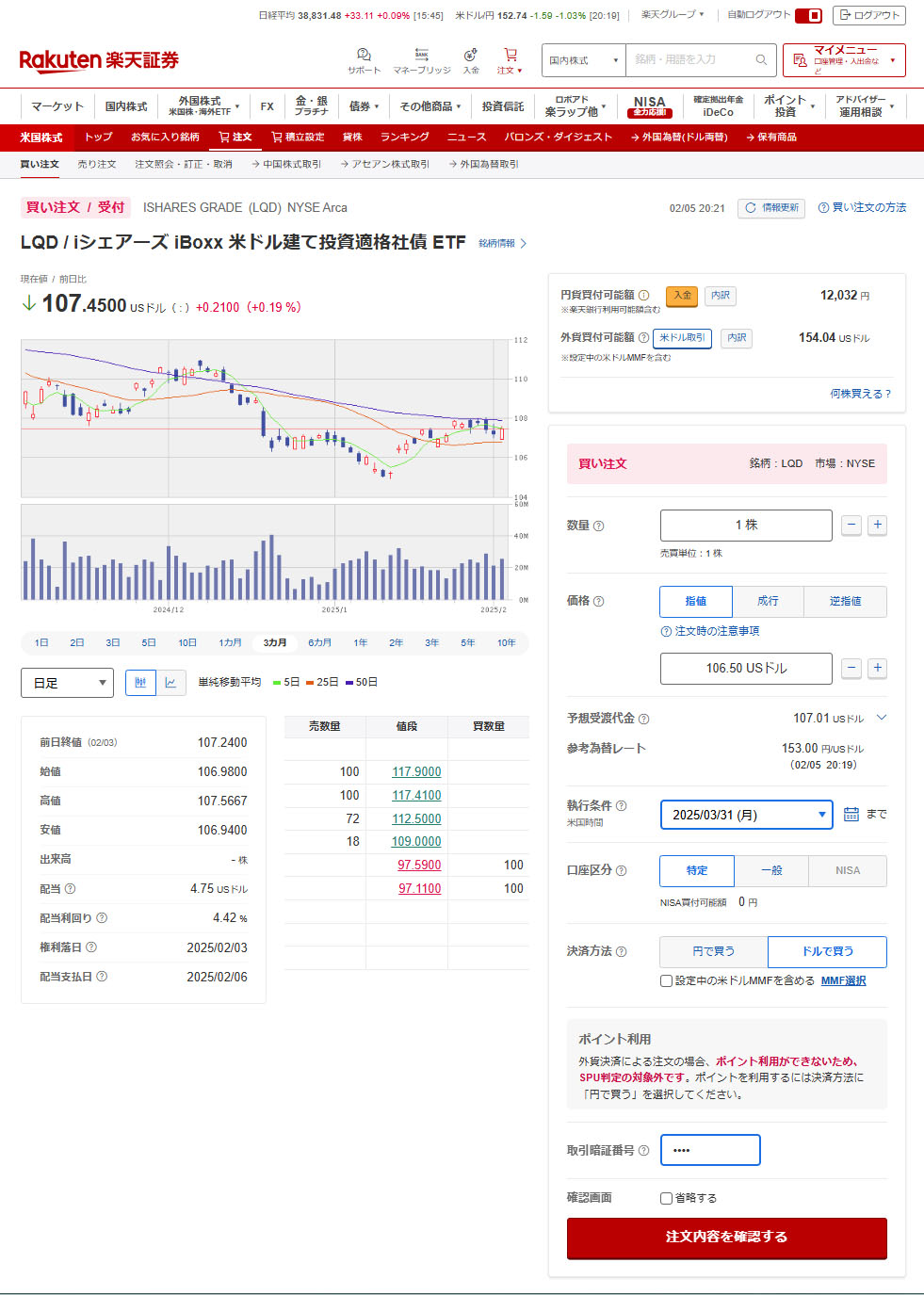Check the 米ドルMMFを含める checkbox
Viewport: 924px width, 1295px height.
667,980
